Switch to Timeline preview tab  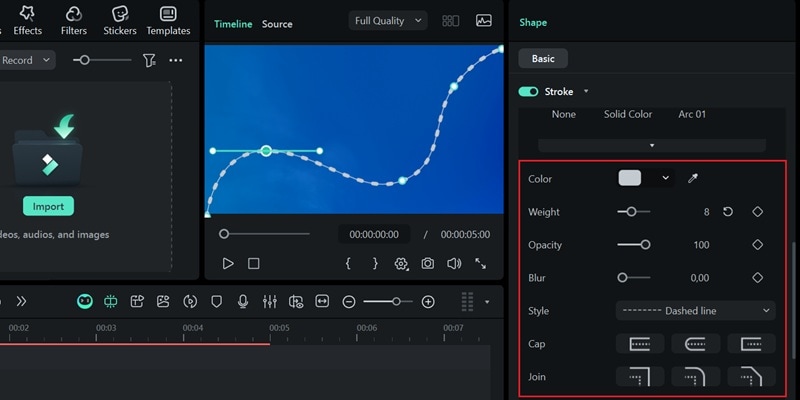click(233, 24)
